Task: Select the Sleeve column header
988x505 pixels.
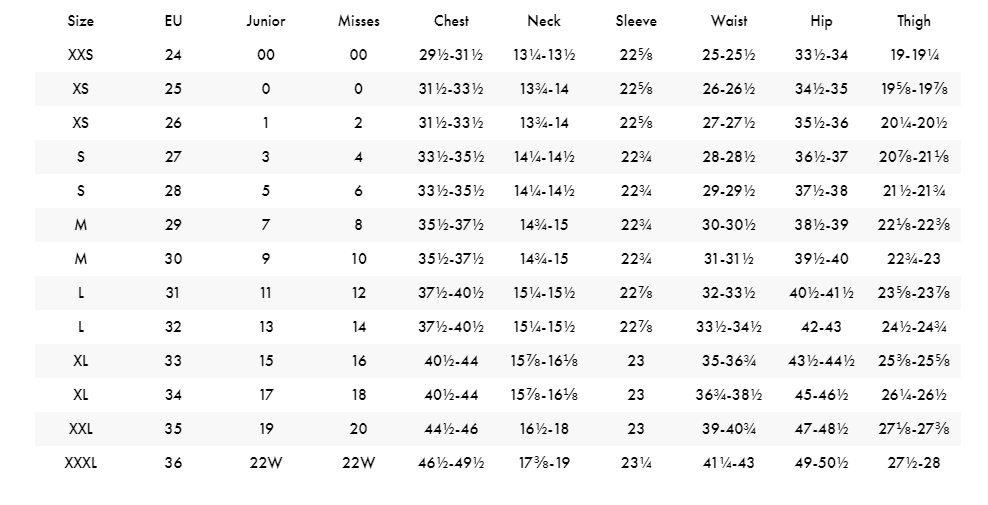Action: [636, 21]
